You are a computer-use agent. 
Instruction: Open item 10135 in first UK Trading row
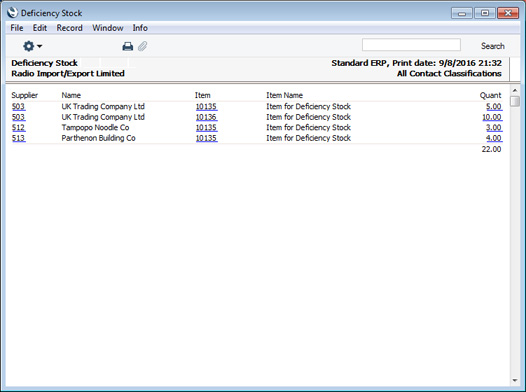pos(206,107)
